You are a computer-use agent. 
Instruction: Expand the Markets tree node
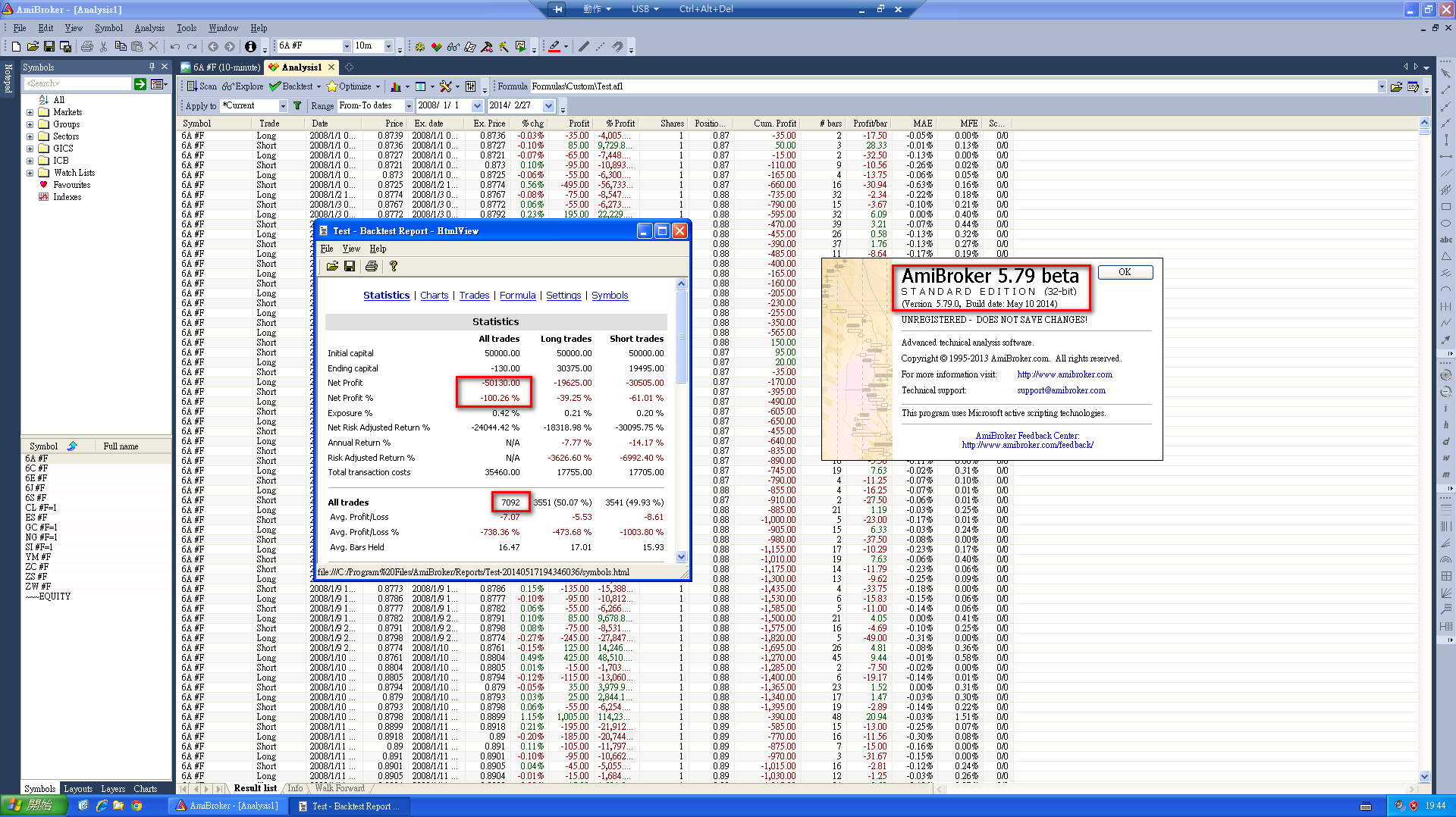click(30, 112)
